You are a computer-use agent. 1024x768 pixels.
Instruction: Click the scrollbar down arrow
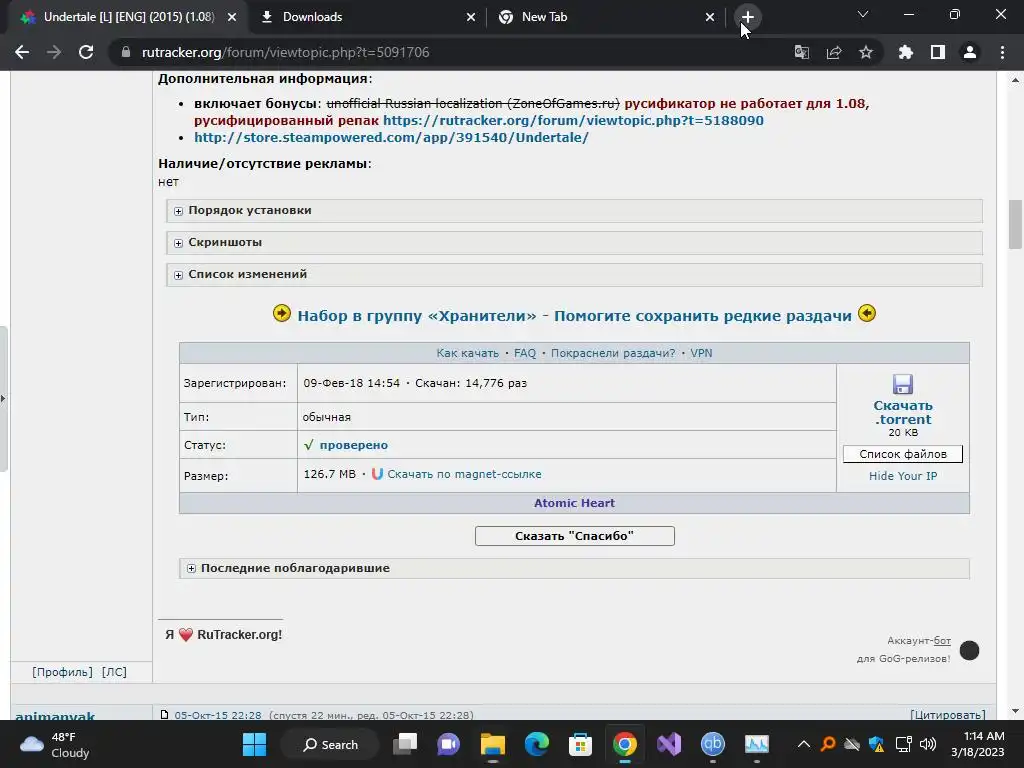(x=1015, y=711)
